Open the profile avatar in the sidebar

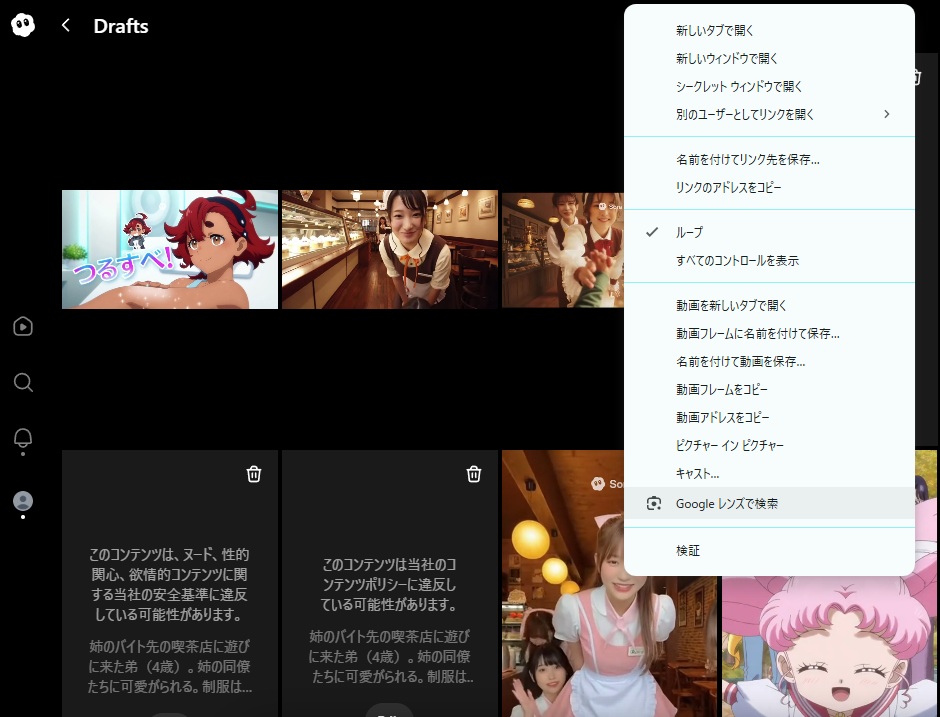pos(24,501)
